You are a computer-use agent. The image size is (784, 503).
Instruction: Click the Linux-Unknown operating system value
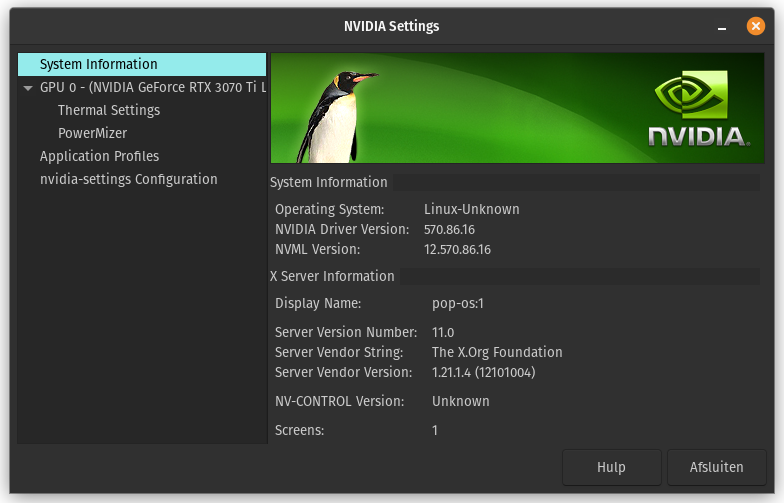[472, 209]
